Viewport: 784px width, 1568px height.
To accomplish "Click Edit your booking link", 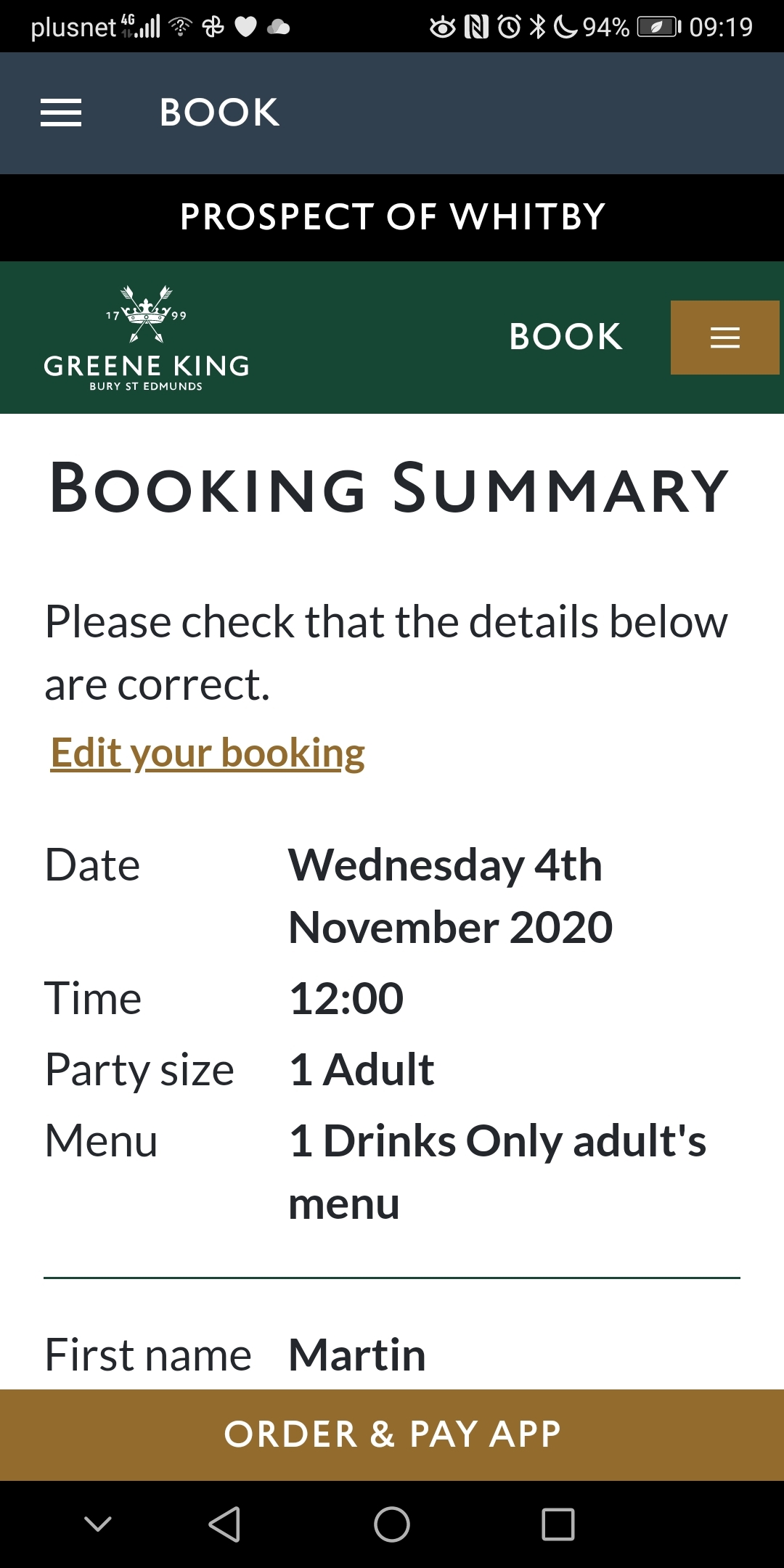I will click(208, 753).
